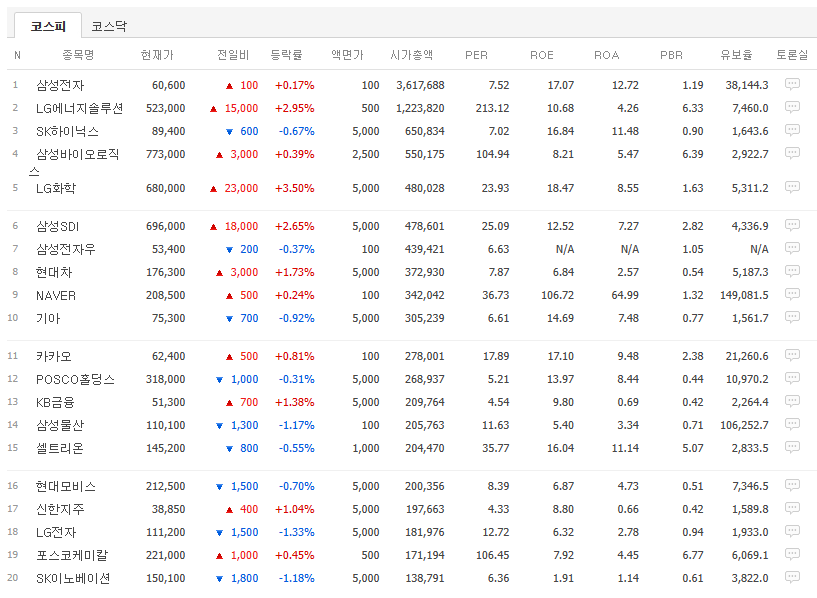Open the 삼성SDI stock link
Image resolution: width=817 pixels, height=598 pixels.
(x=57, y=226)
